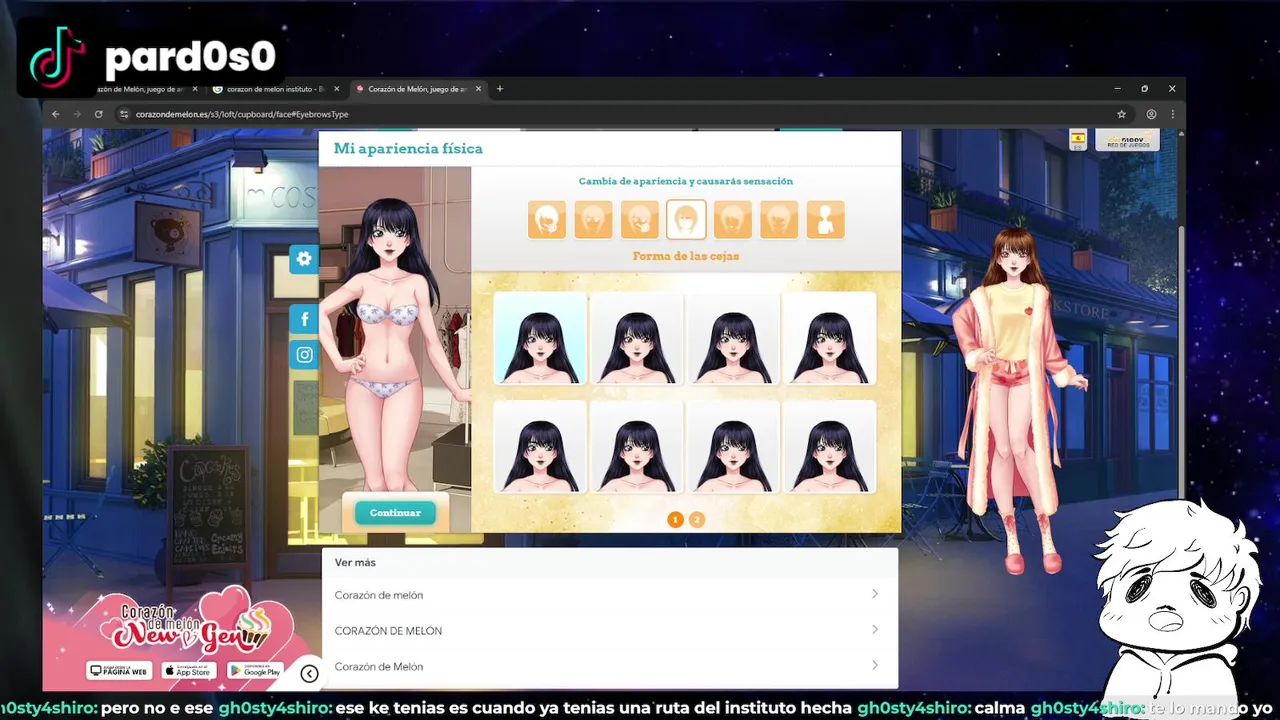
Task: Select the hairstyle category icon with flower
Action: pos(547,220)
